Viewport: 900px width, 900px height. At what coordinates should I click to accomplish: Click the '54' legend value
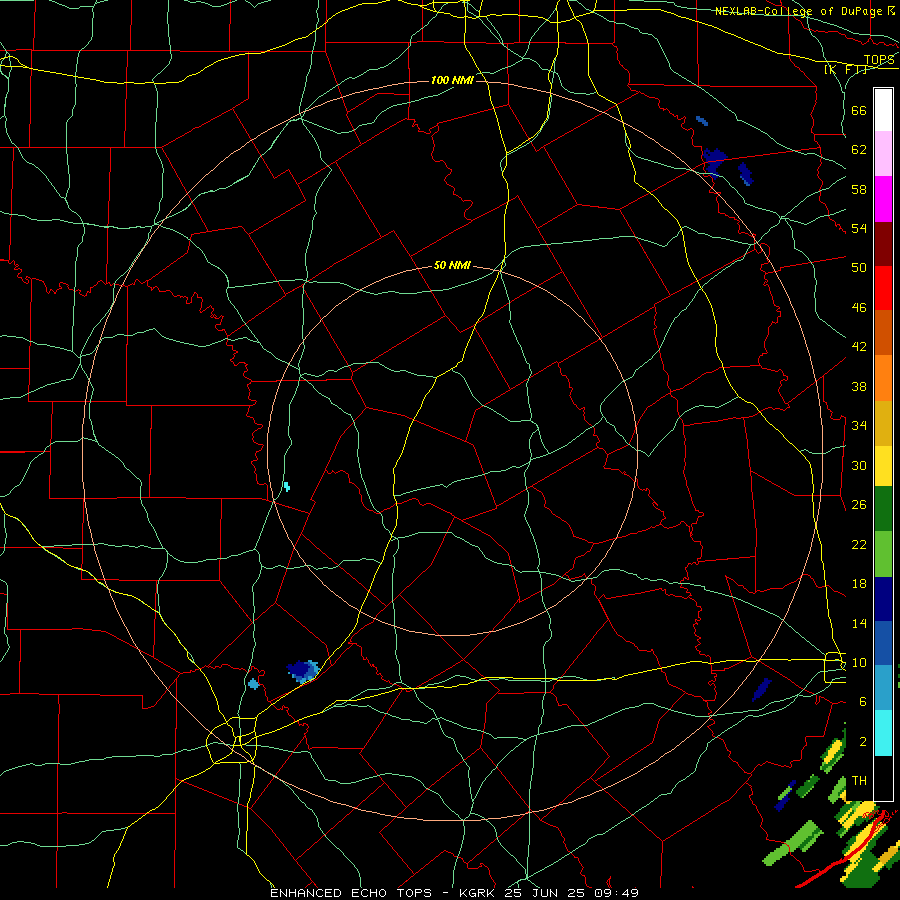tap(859, 228)
